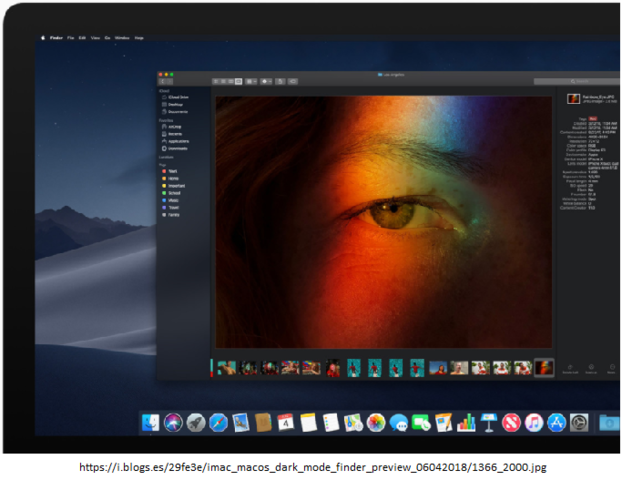Select the orange Home tag in the sidebar

coord(170,179)
